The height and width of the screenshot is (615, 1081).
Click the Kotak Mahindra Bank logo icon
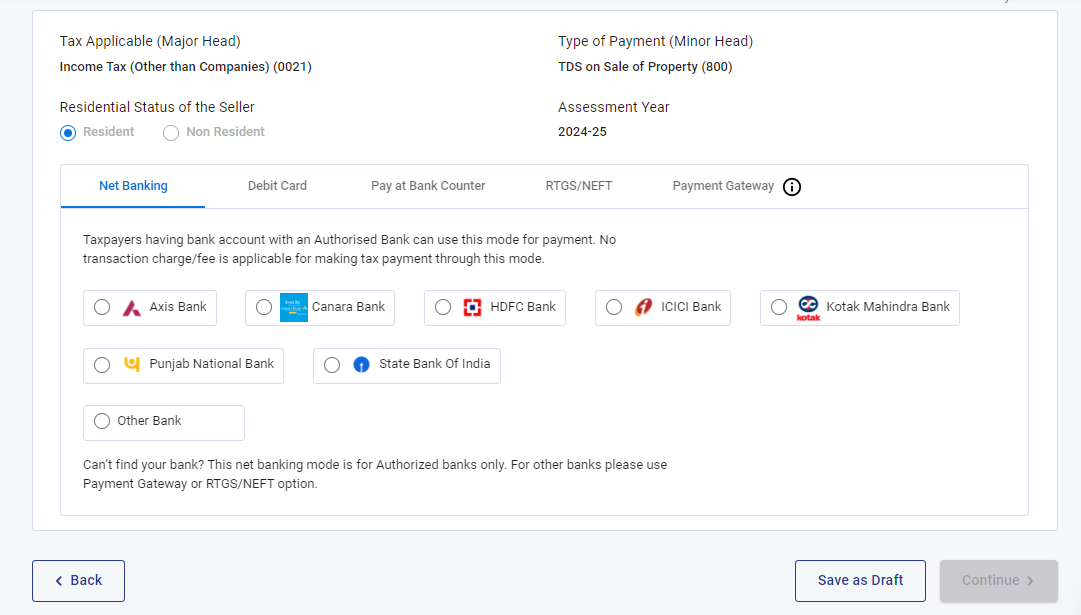pos(808,307)
